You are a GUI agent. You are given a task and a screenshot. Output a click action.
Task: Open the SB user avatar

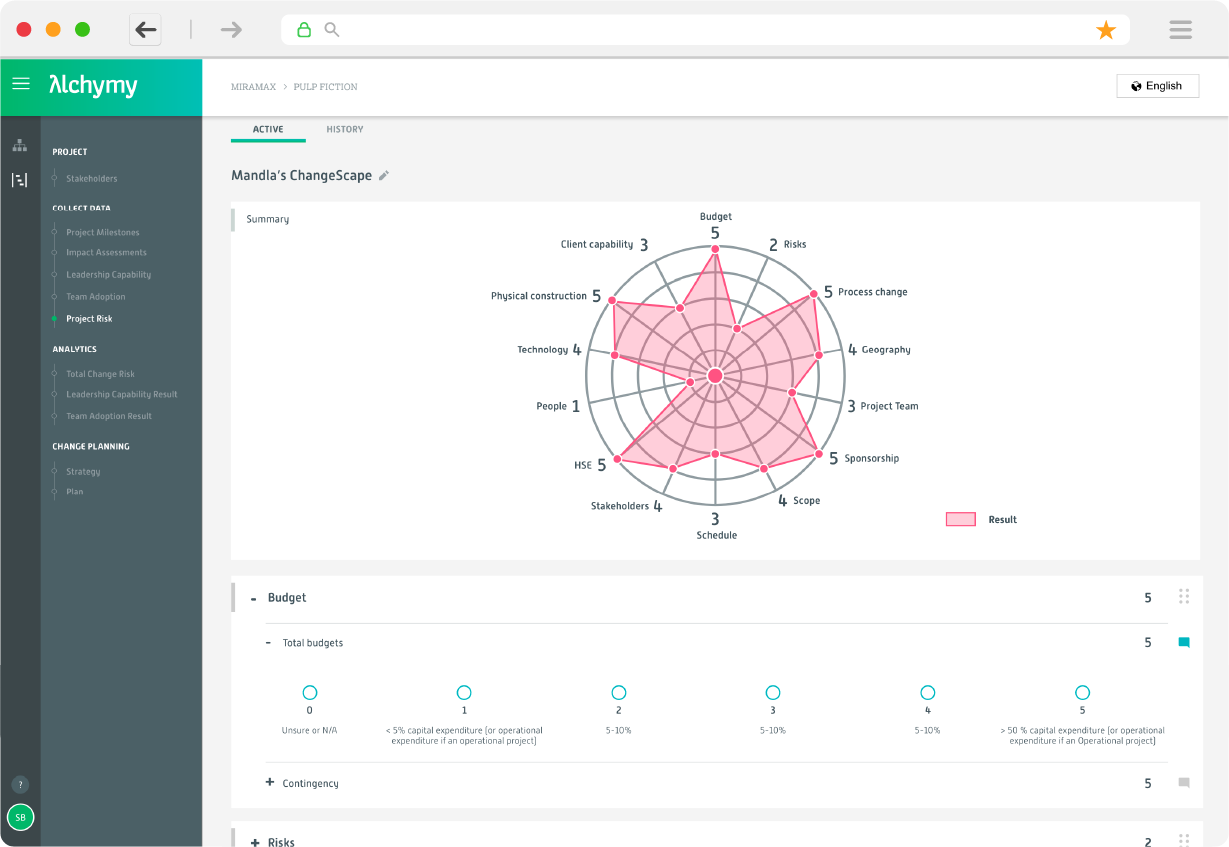coord(20,817)
